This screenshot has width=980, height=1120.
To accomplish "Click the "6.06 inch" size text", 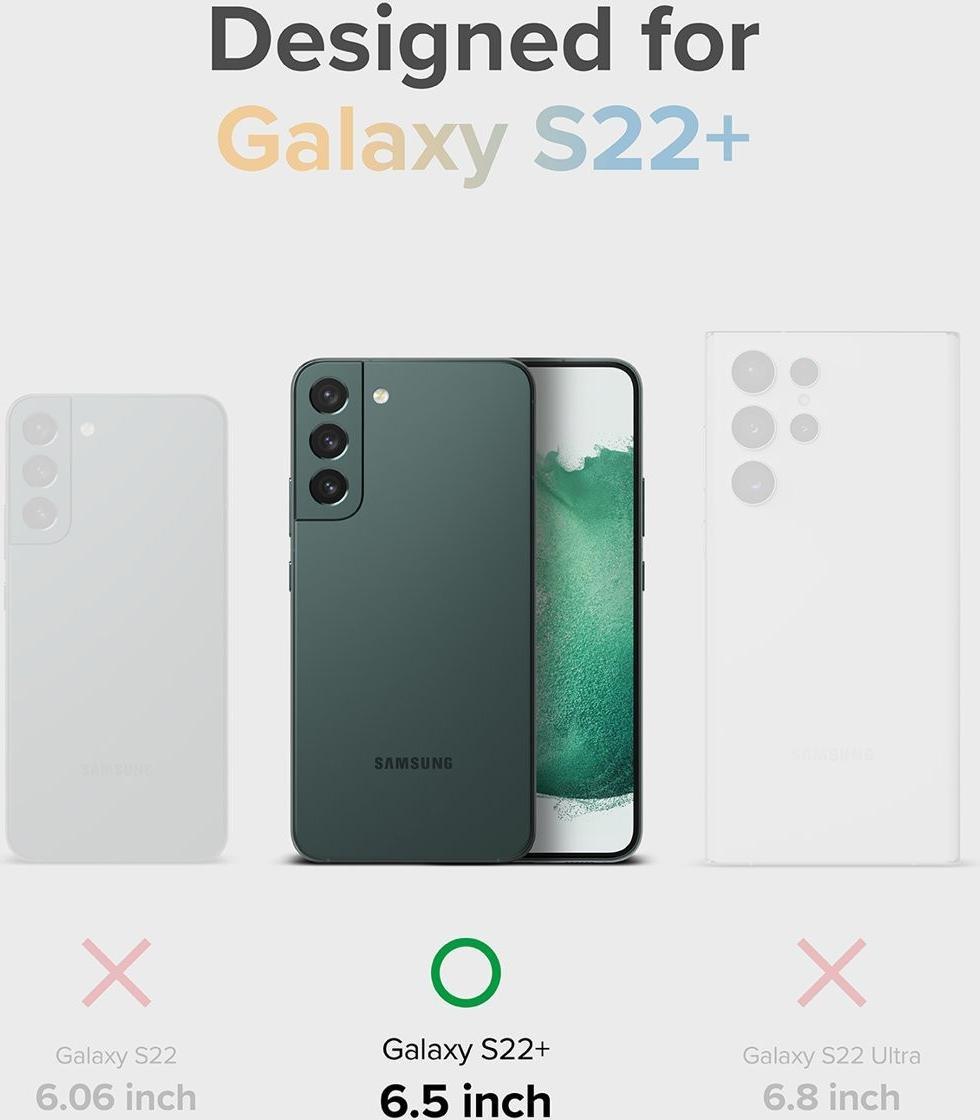I will (x=116, y=1097).
